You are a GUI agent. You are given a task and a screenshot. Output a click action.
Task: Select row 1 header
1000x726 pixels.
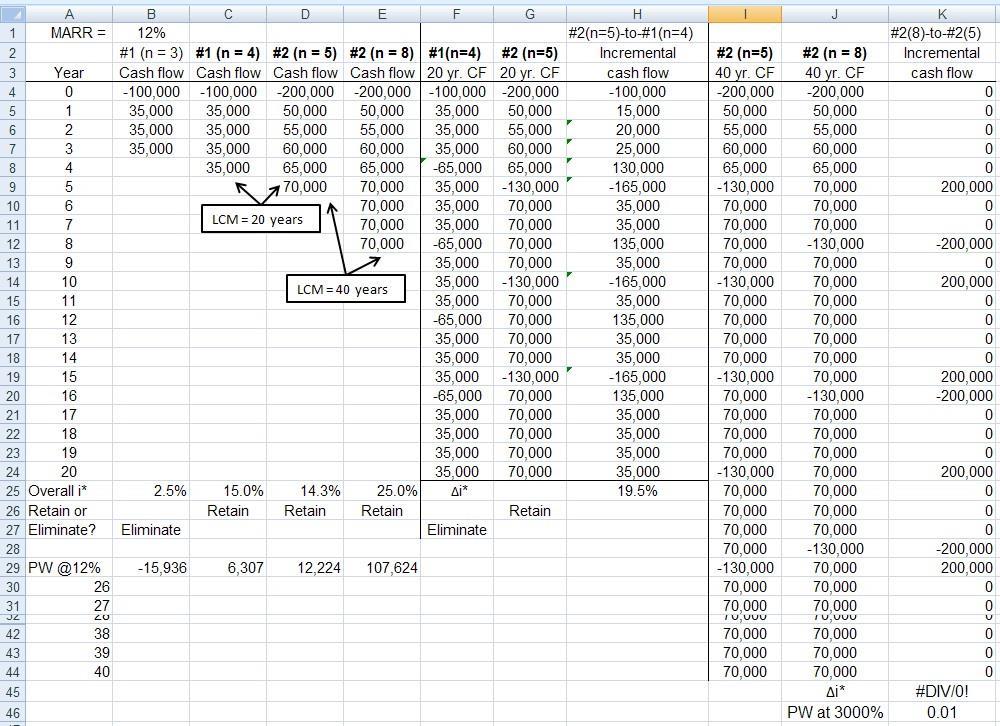(13, 33)
